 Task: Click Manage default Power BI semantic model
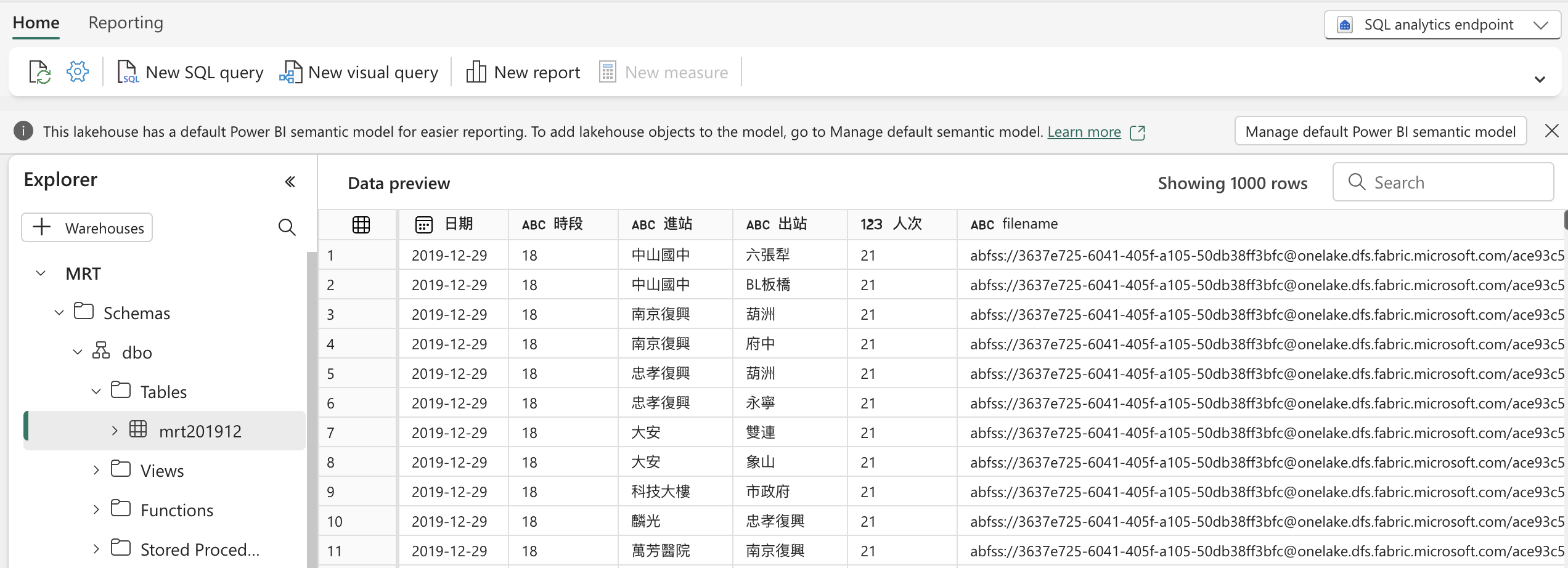tap(1381, 131)
